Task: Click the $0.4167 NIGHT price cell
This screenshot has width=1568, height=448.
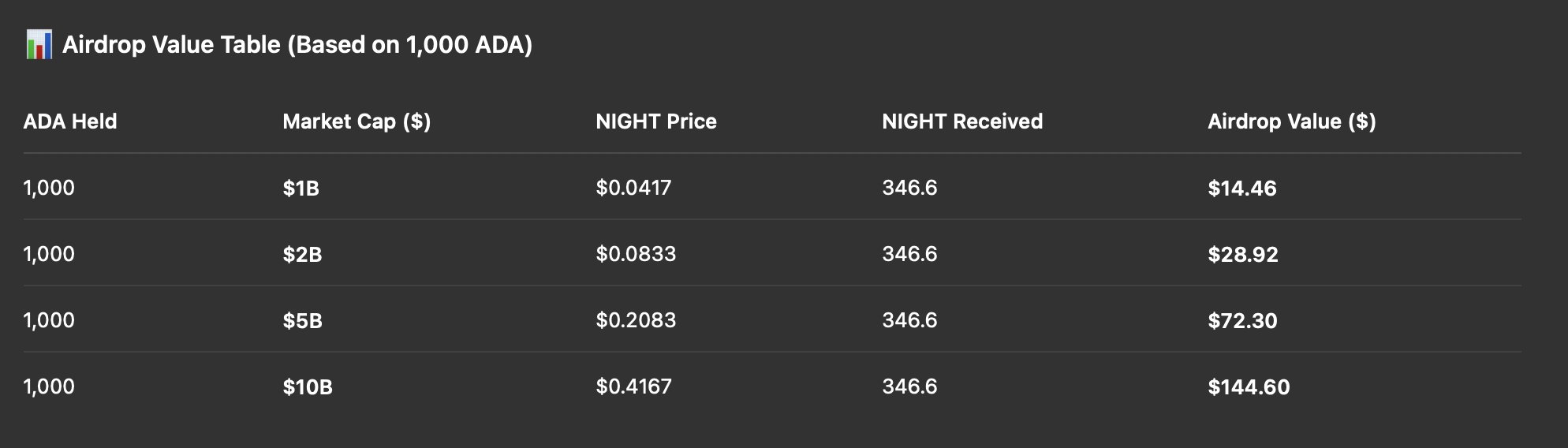Action: 633,386
